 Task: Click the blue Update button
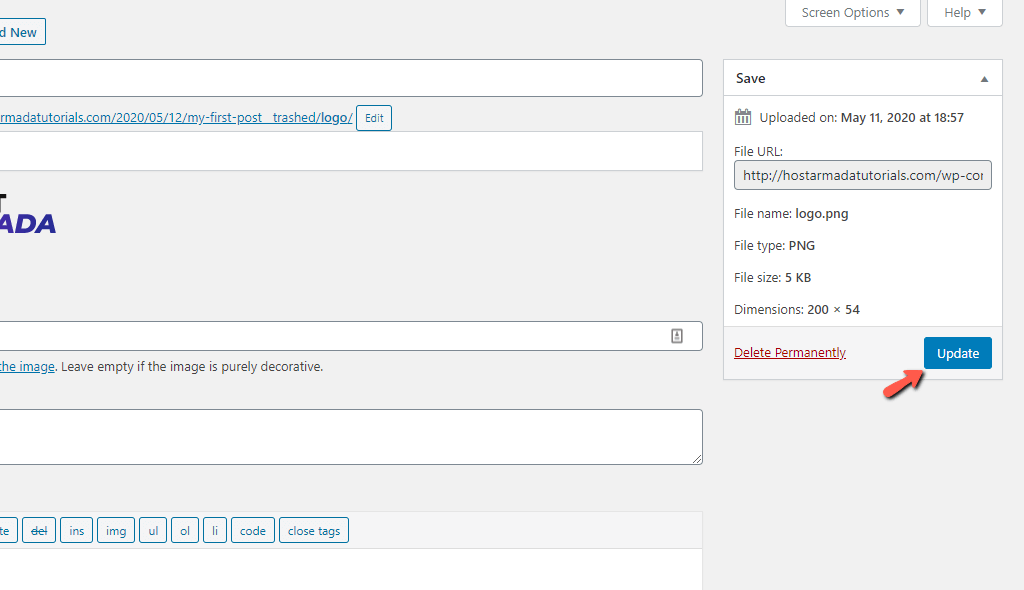coord(957,353)
